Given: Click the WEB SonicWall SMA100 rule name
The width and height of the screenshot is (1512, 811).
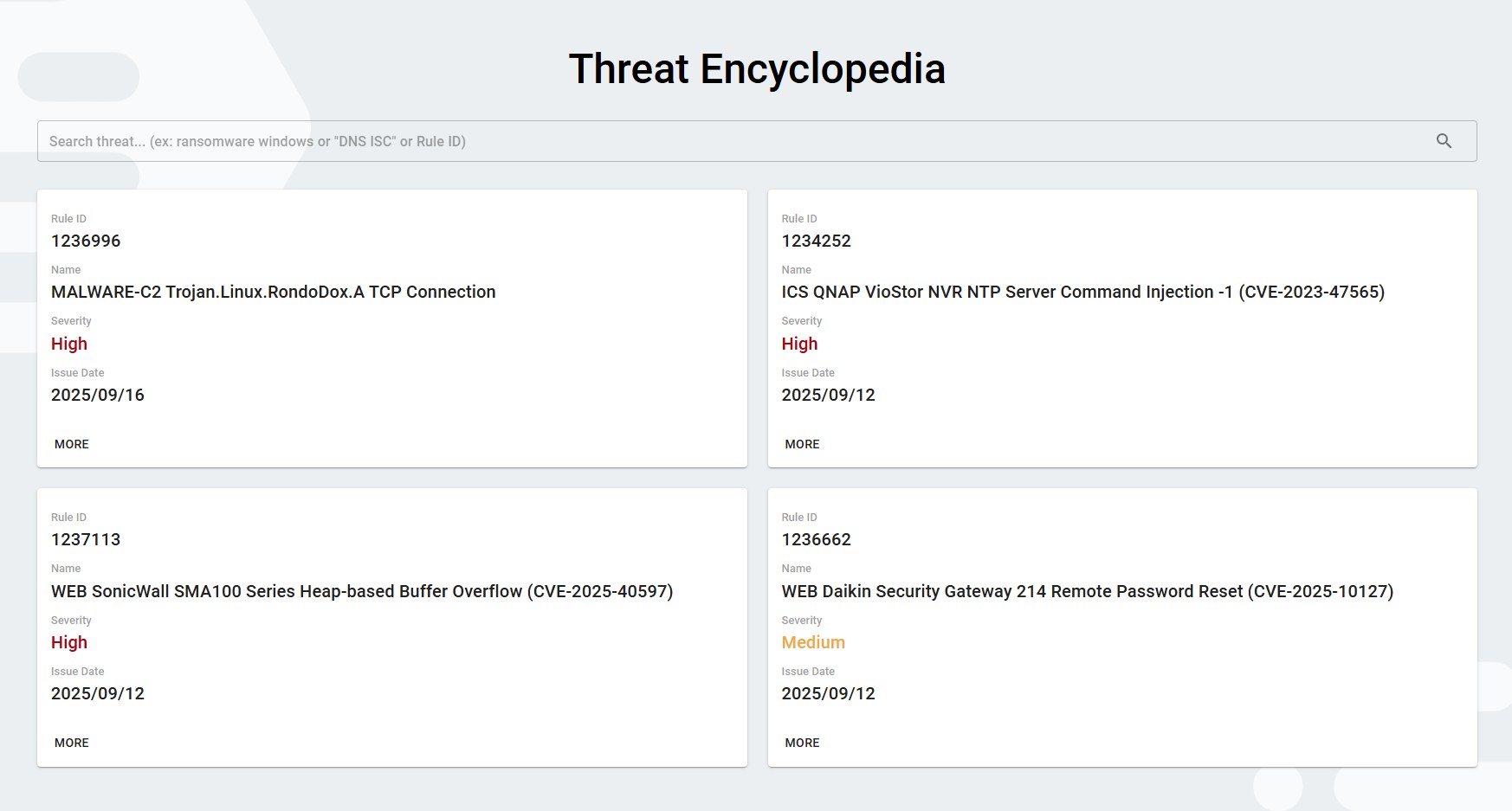Looking at the screenshot, I should pos(362,591).
